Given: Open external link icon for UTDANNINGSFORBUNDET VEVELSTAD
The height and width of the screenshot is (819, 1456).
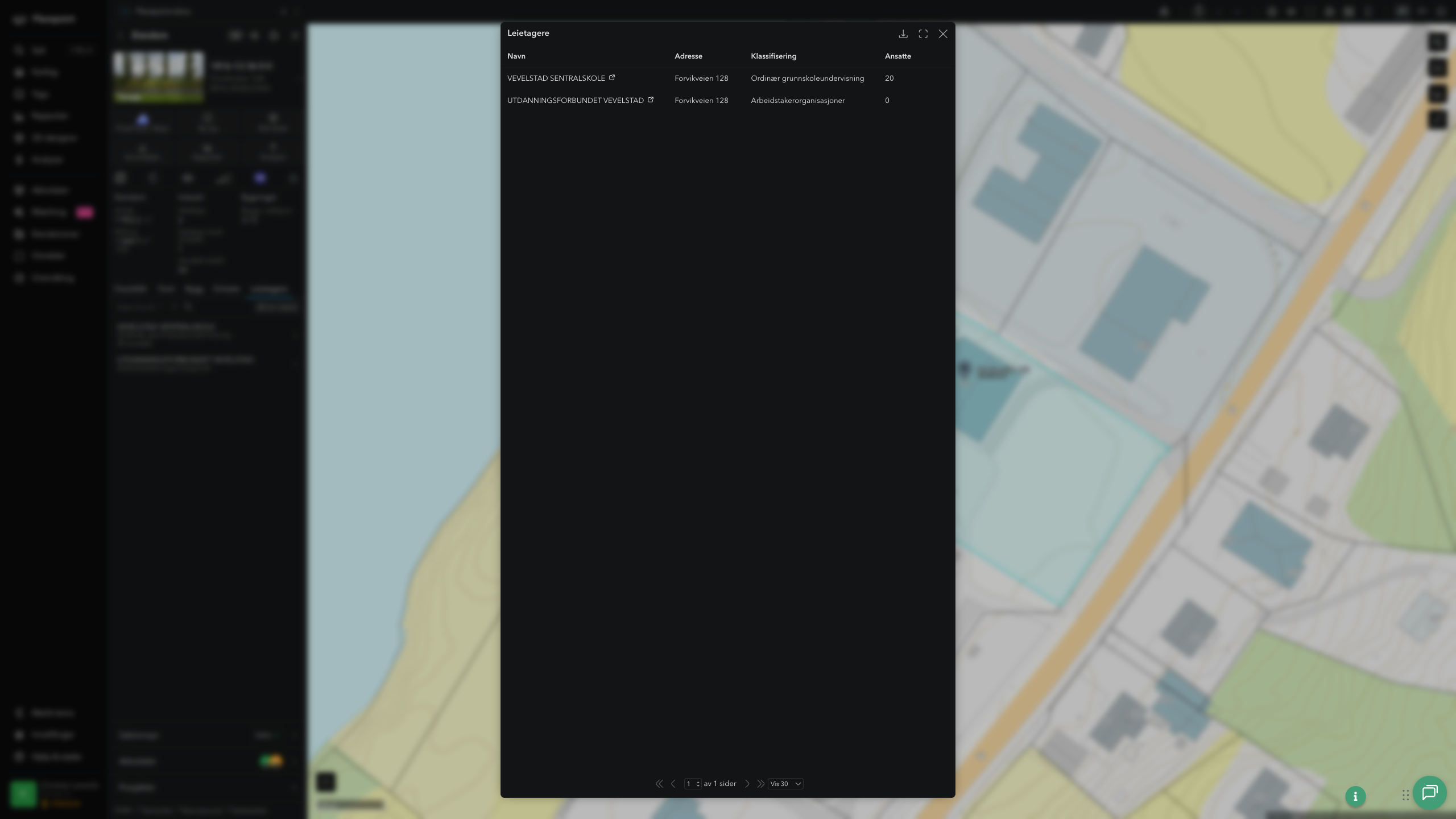Looking at the screenshot, I should tap(651, 100).
